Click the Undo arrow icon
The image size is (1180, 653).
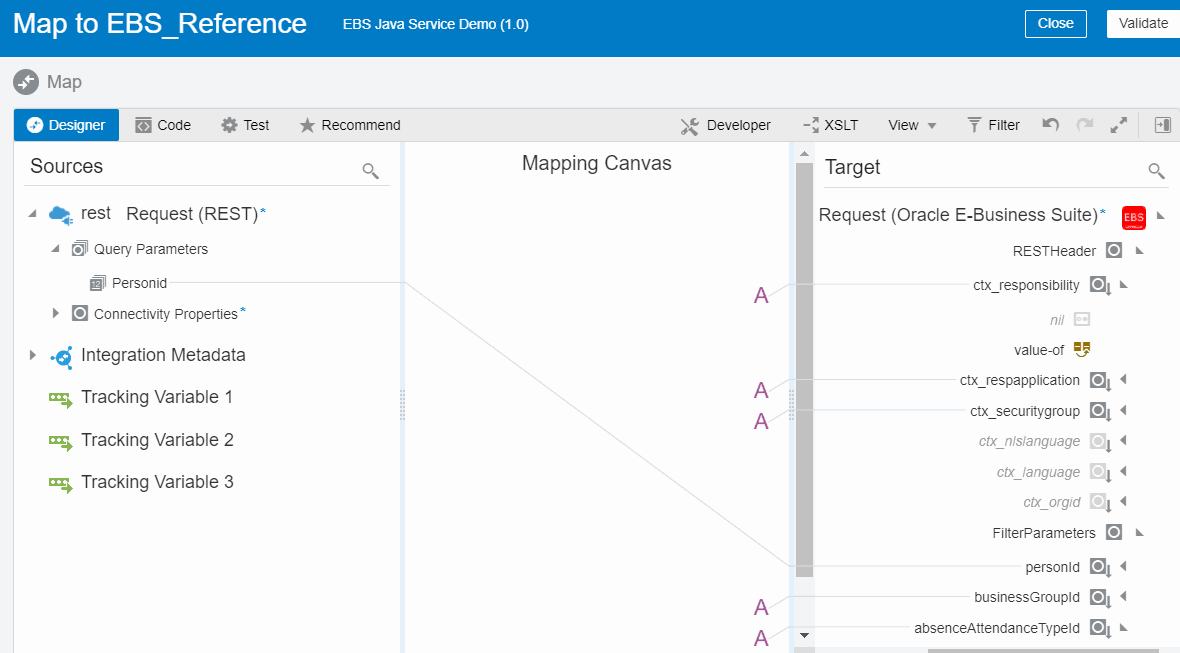[x=1049, y=123]
